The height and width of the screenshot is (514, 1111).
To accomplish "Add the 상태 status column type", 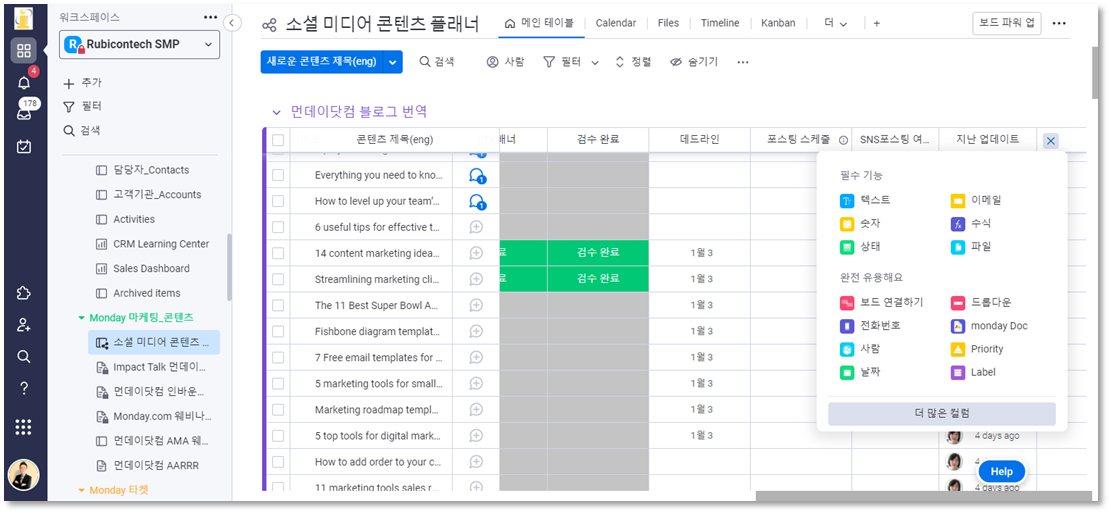I will (x=862, y=247).
